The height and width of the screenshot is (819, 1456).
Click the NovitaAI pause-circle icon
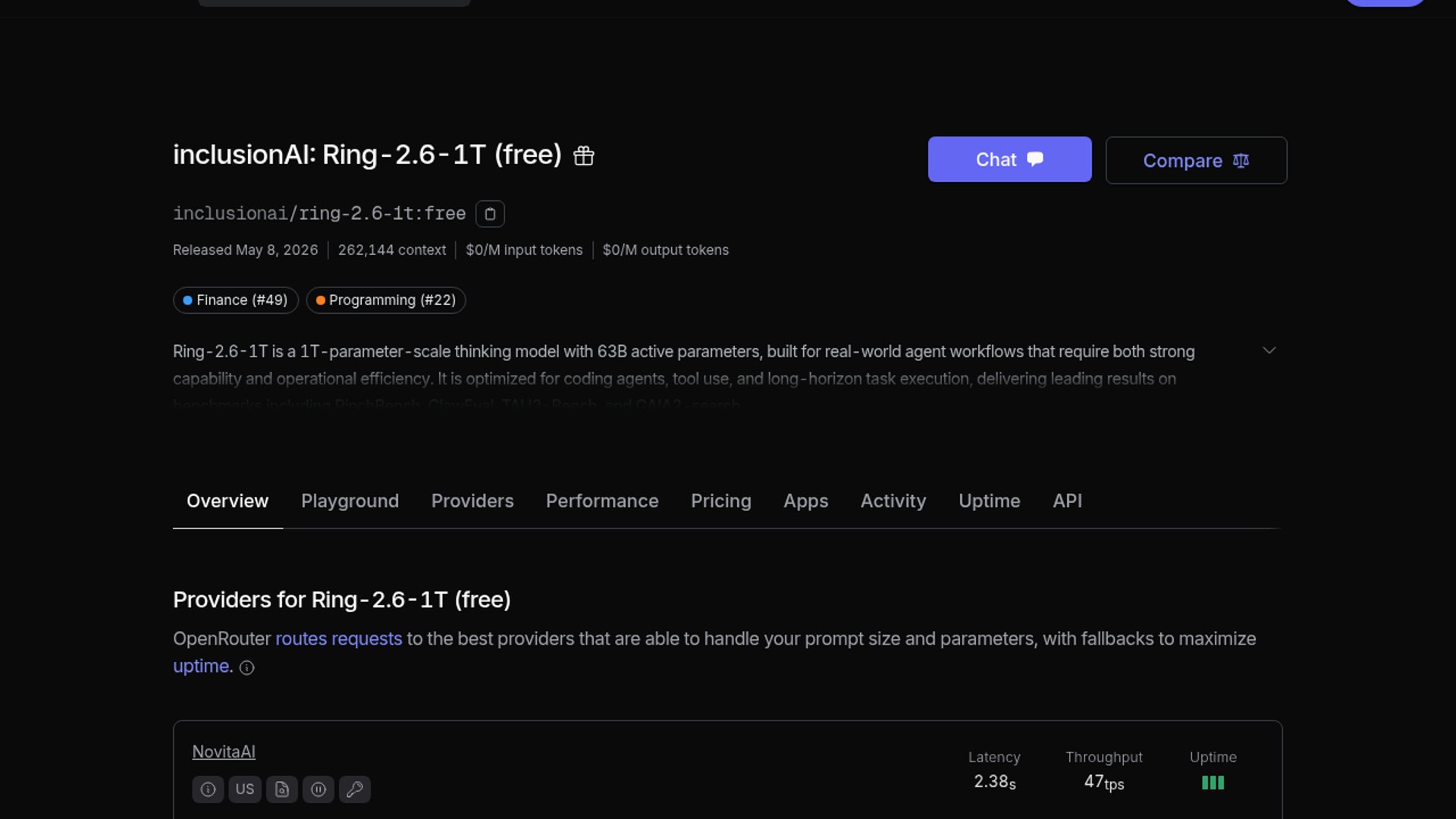coord(318,789)
